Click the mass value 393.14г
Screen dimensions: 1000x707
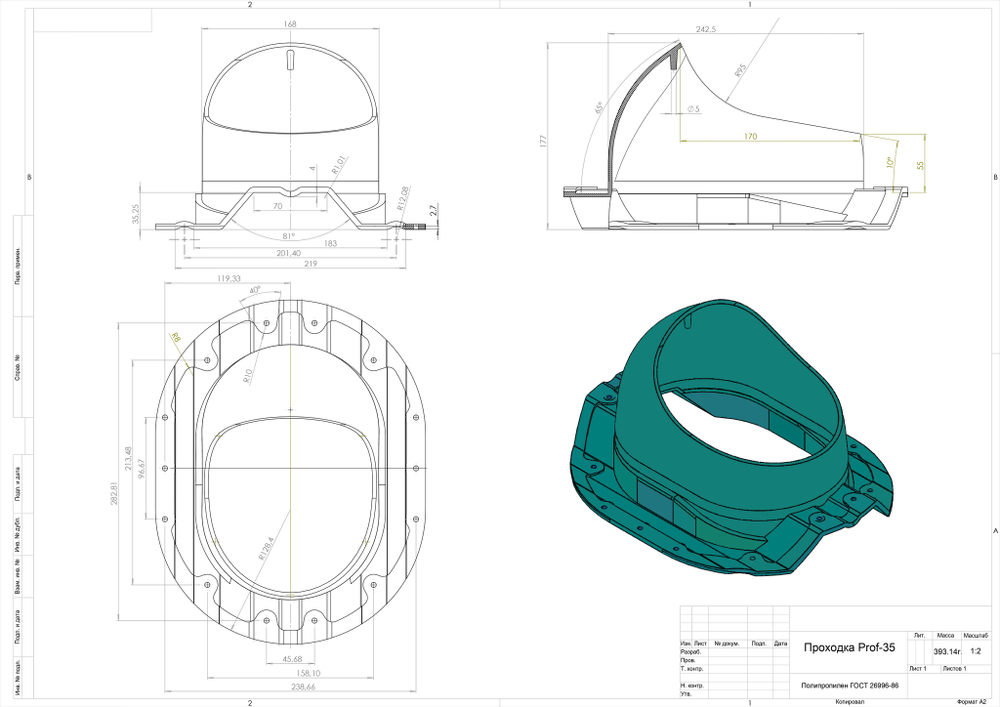pyautogui.click(x=947, y=650)
